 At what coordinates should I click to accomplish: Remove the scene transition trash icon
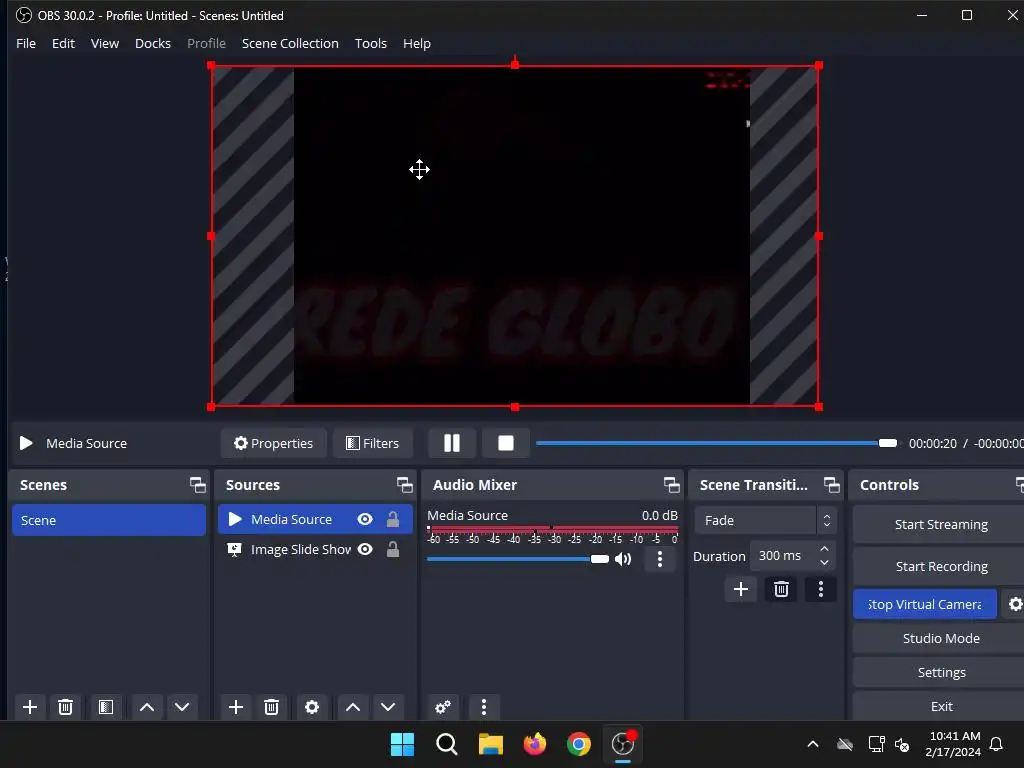point(781,590)
